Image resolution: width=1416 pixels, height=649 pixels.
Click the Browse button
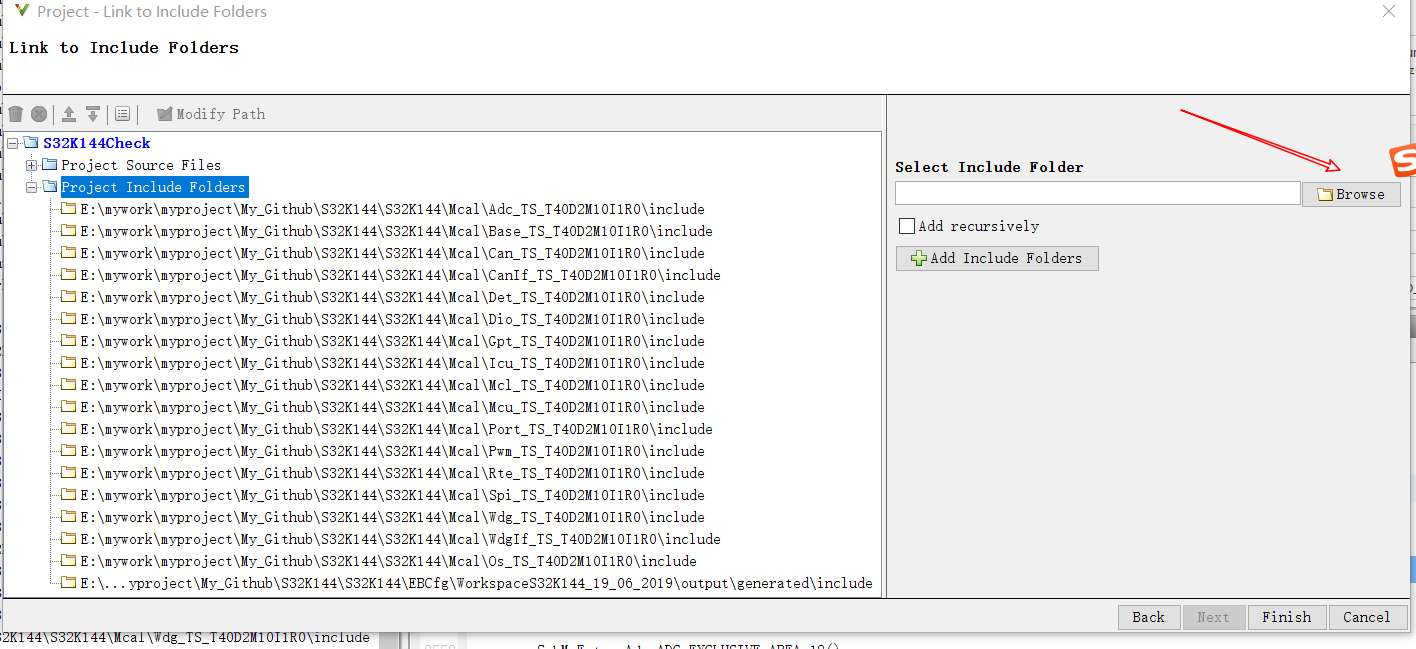[x=1351, y=194]
